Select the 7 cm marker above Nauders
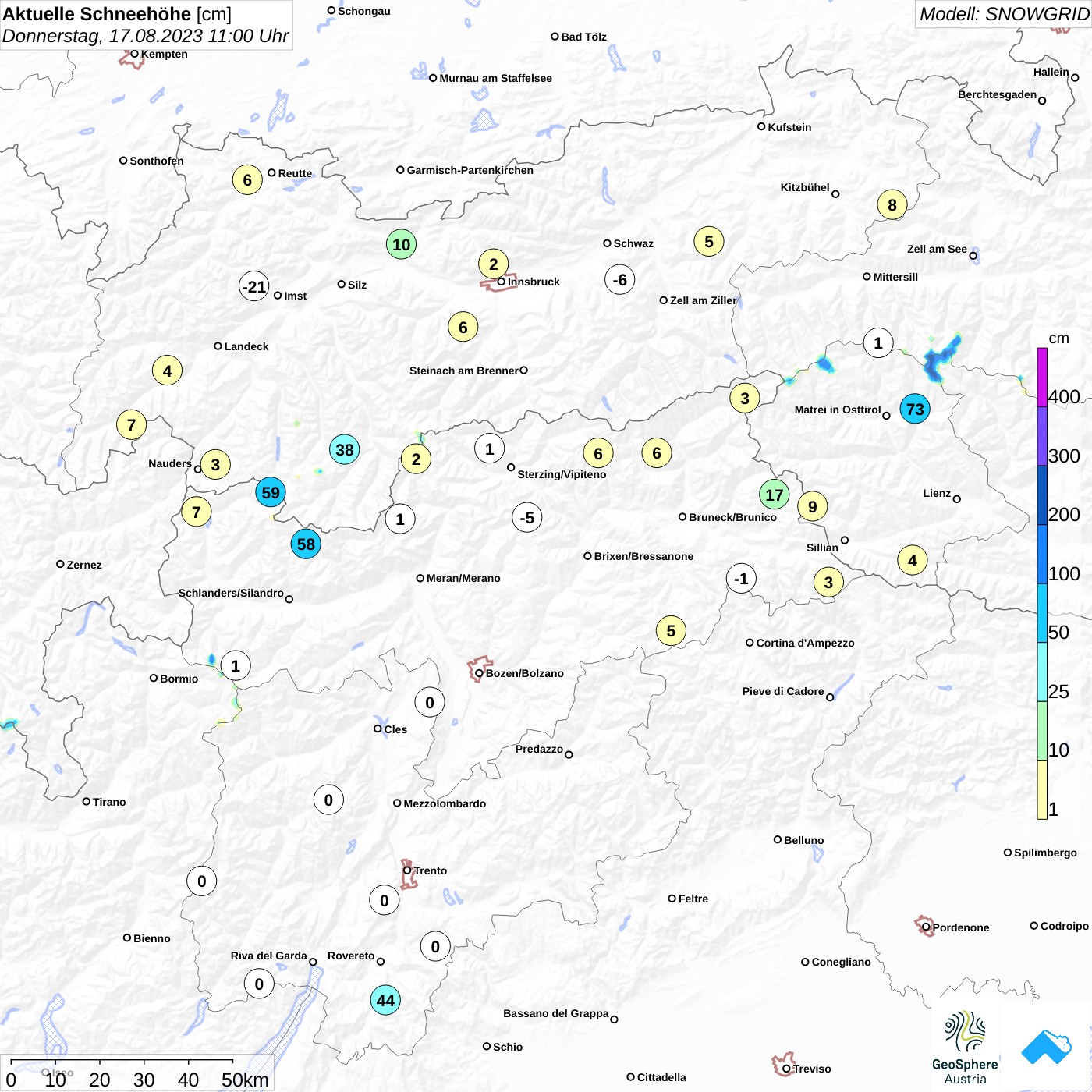 point(131,425)
